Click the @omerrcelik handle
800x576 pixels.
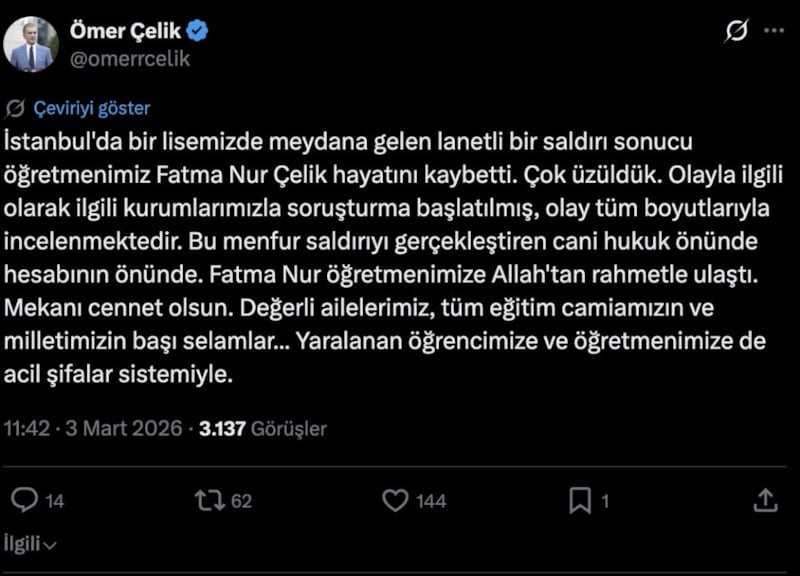coord(129,58)
